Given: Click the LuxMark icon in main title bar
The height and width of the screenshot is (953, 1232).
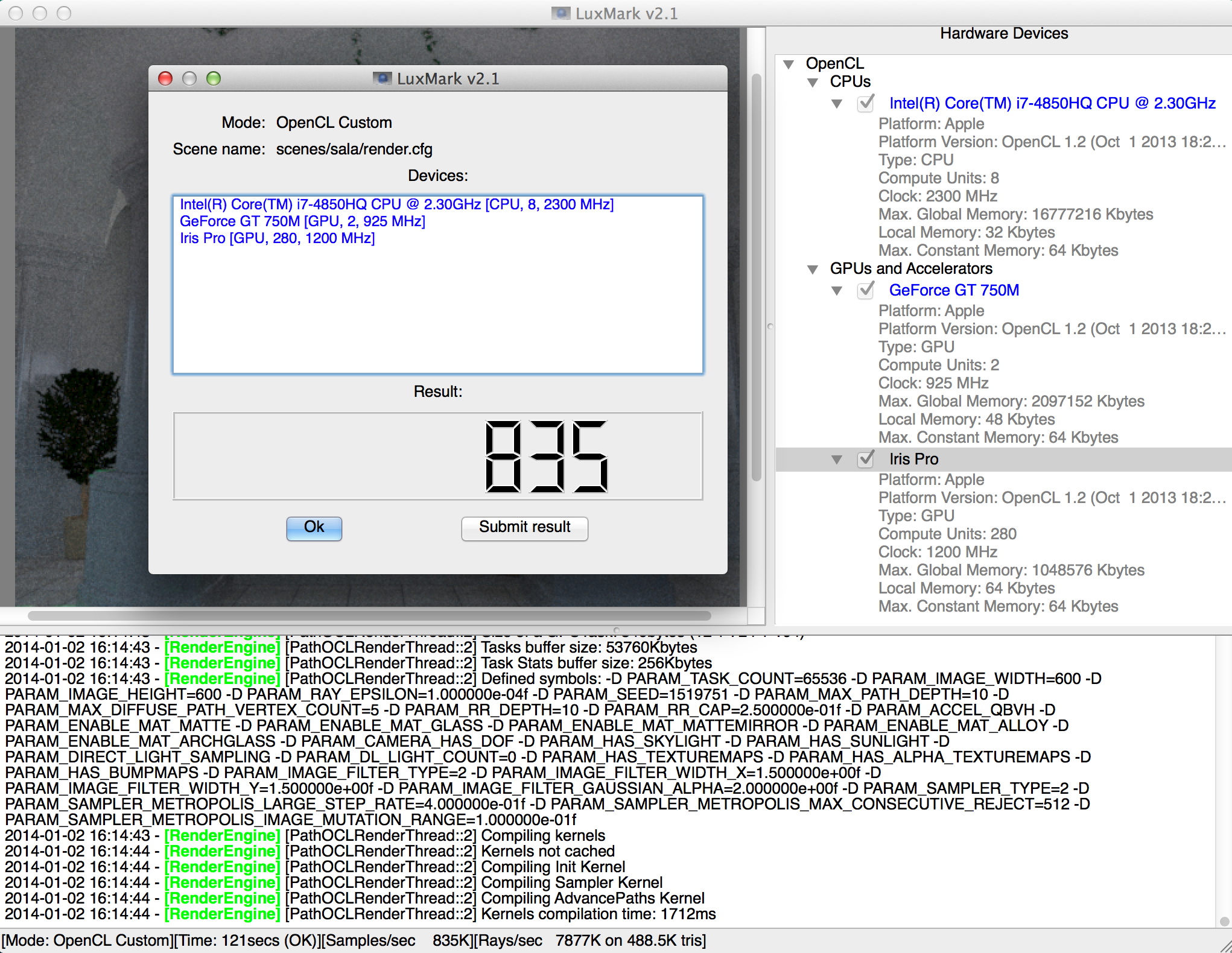Looking at the screenshot, I should [x=561, y=13].
